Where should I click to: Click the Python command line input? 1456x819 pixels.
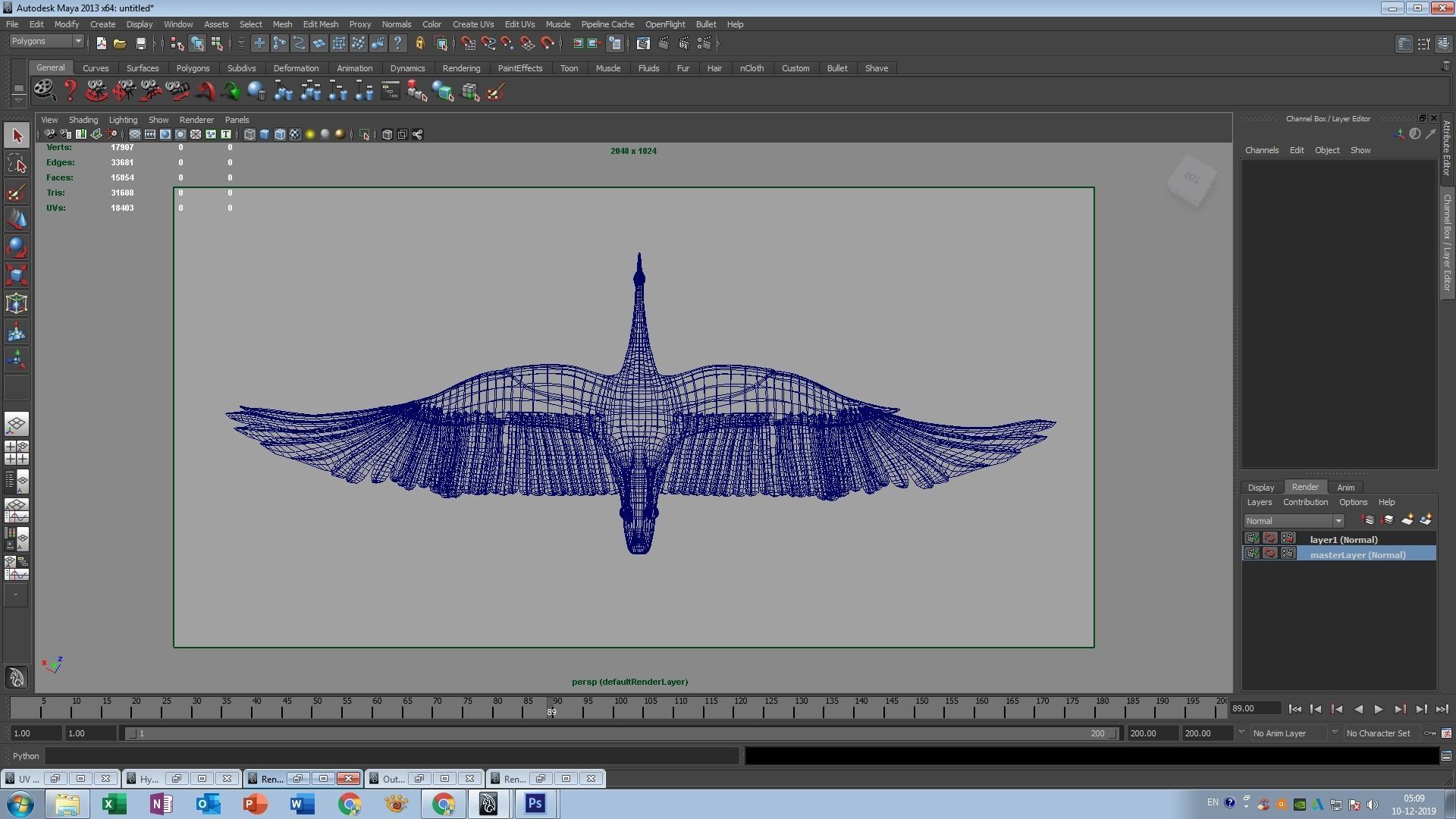point(392,756)
